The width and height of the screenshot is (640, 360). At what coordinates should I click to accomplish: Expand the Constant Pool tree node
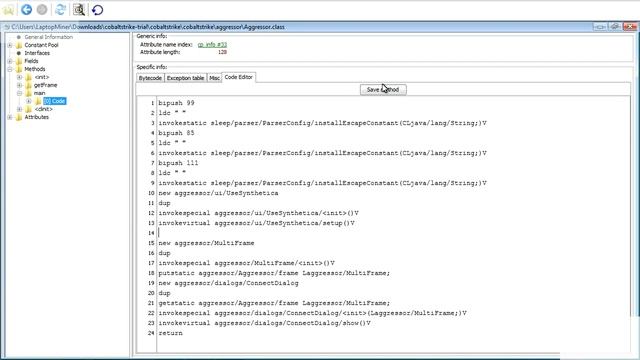[x=10, y=45]
